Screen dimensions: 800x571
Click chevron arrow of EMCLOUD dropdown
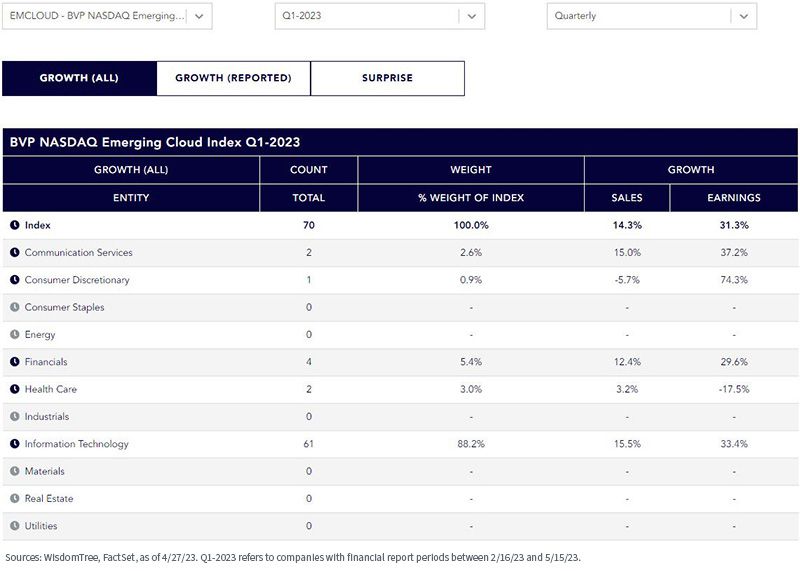pos(199,16)
